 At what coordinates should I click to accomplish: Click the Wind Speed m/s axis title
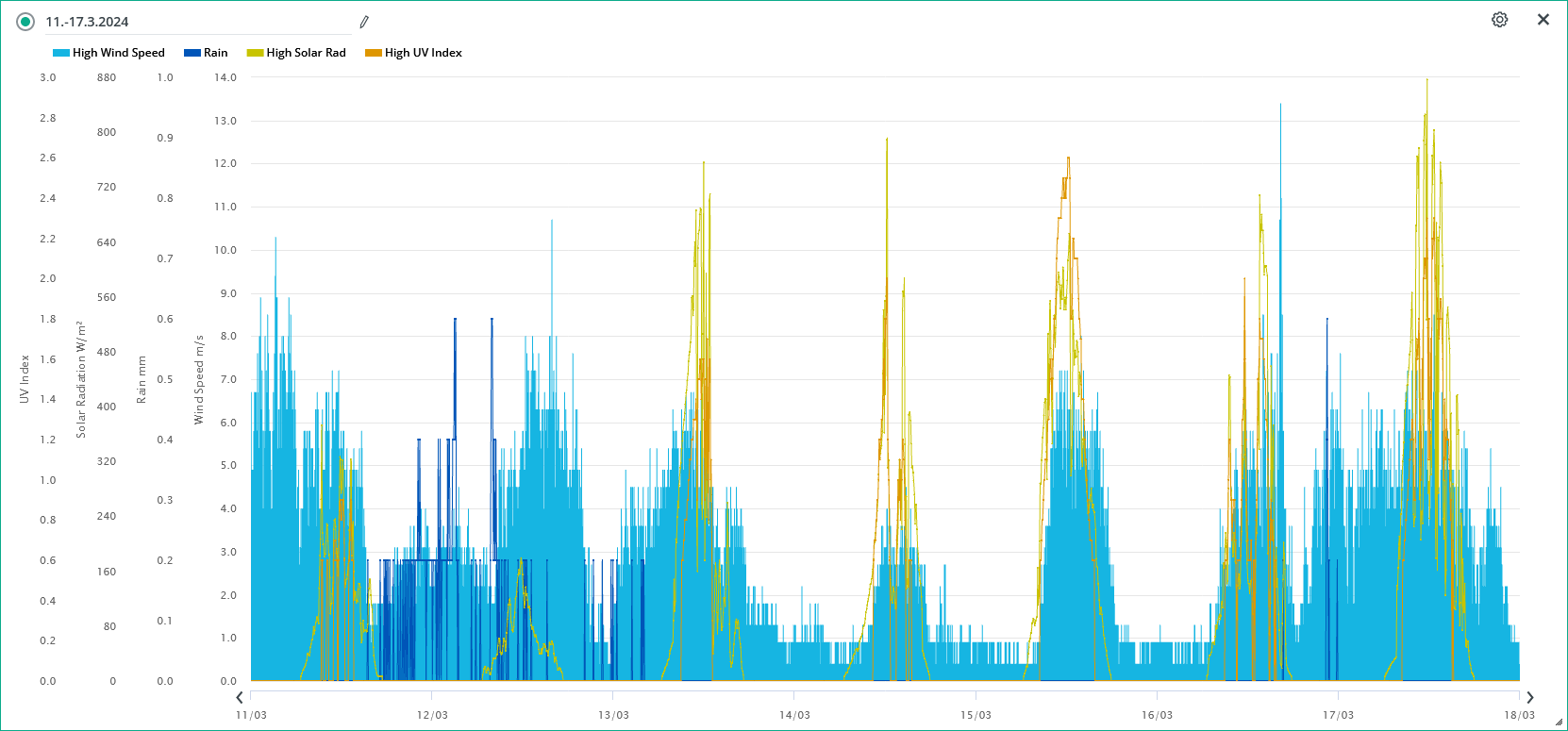[199, 379]
